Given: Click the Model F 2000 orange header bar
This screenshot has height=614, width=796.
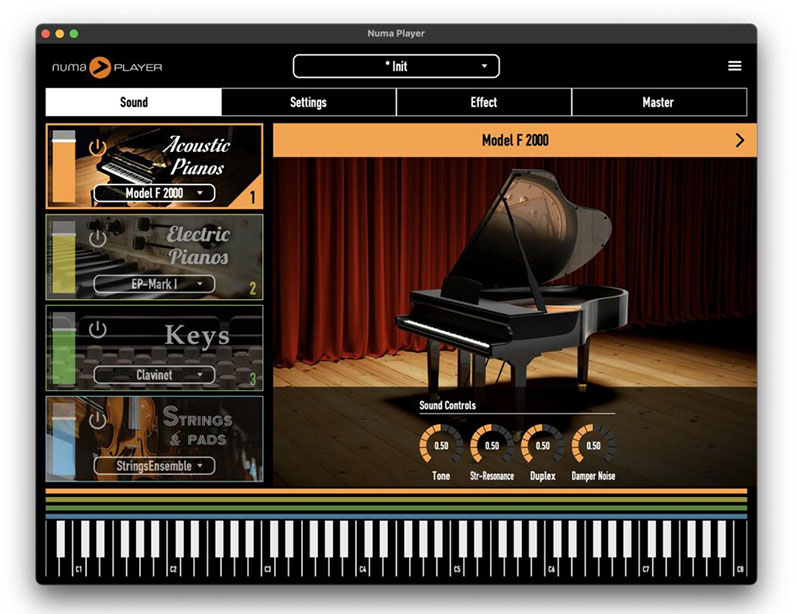Looking at the screenshot, I should click(x=515, y=140).
